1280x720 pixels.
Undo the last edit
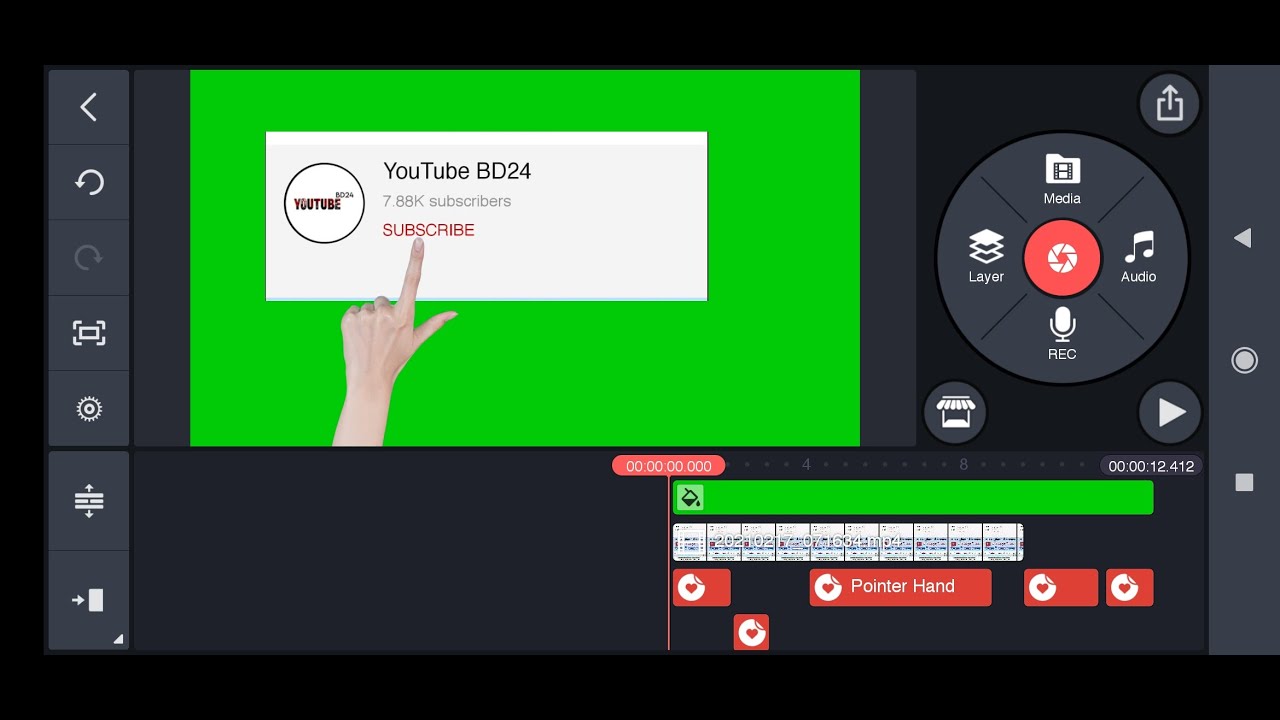click(x=89, y=182)
